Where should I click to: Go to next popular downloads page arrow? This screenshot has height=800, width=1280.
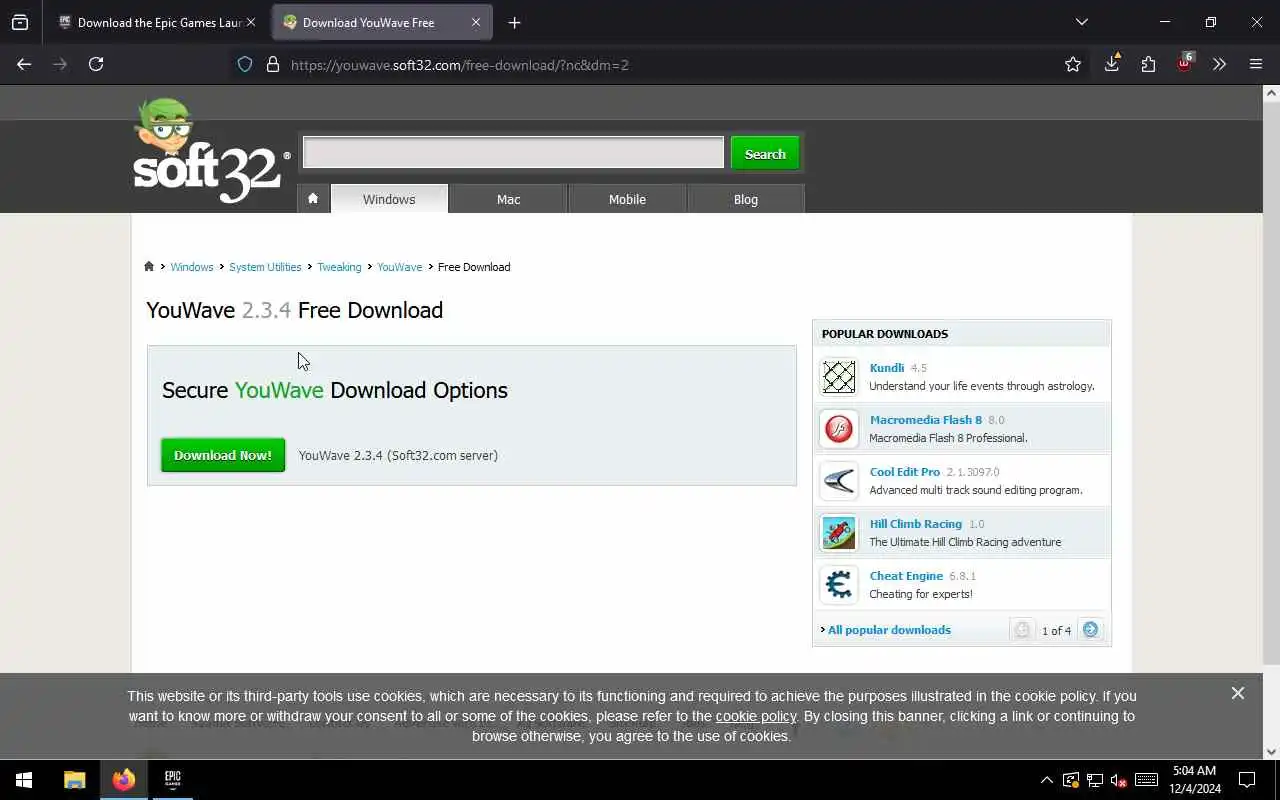(x=1091, y=630)
